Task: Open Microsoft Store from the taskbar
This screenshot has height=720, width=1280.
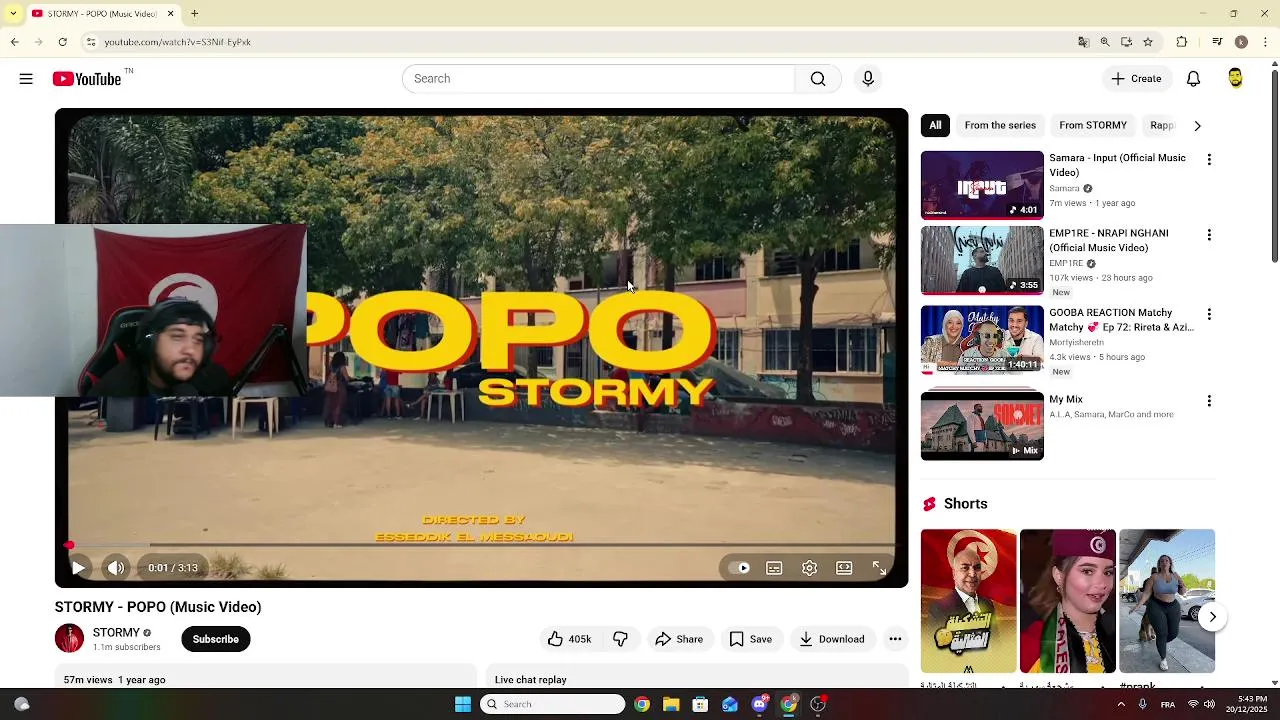Action: tap(700, 704)
